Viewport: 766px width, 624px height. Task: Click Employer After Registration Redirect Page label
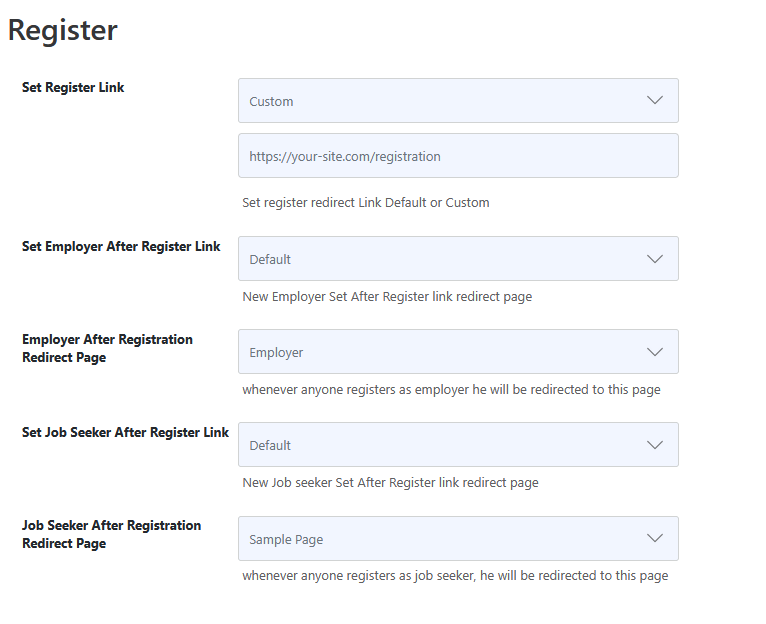[107, 348]
